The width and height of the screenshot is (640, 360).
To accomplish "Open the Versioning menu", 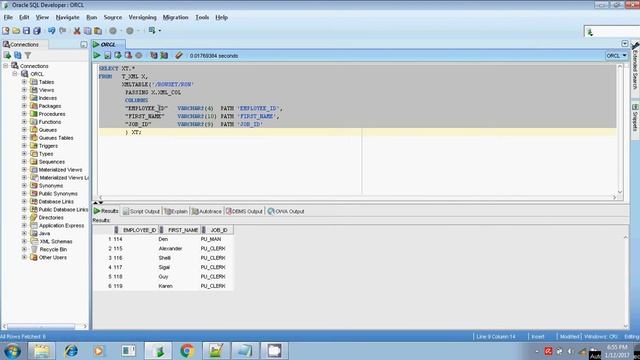I will point(142,18).
